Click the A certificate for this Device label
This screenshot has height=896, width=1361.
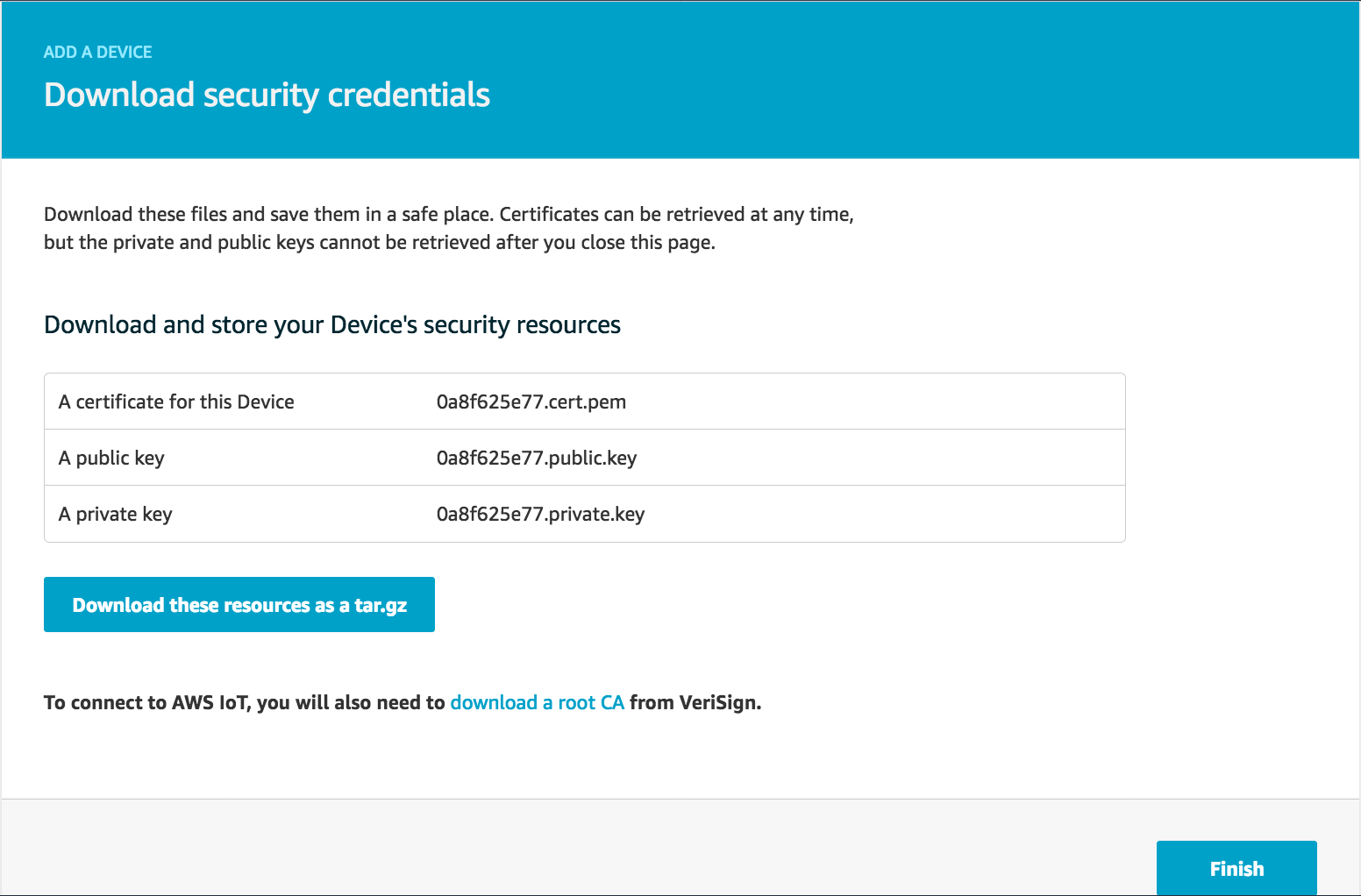[x=176, y=402]
